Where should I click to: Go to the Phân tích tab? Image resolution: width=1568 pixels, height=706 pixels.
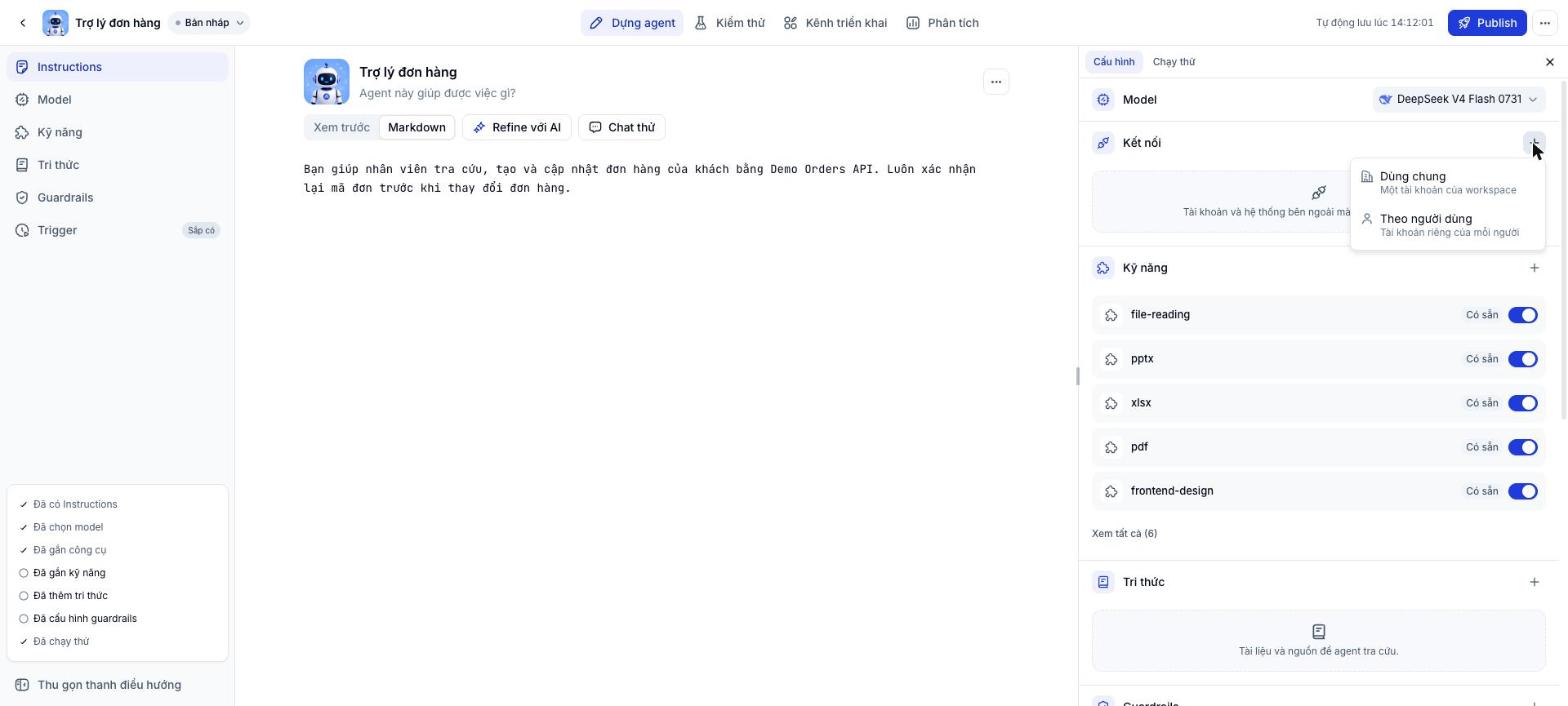click(942, 23)
